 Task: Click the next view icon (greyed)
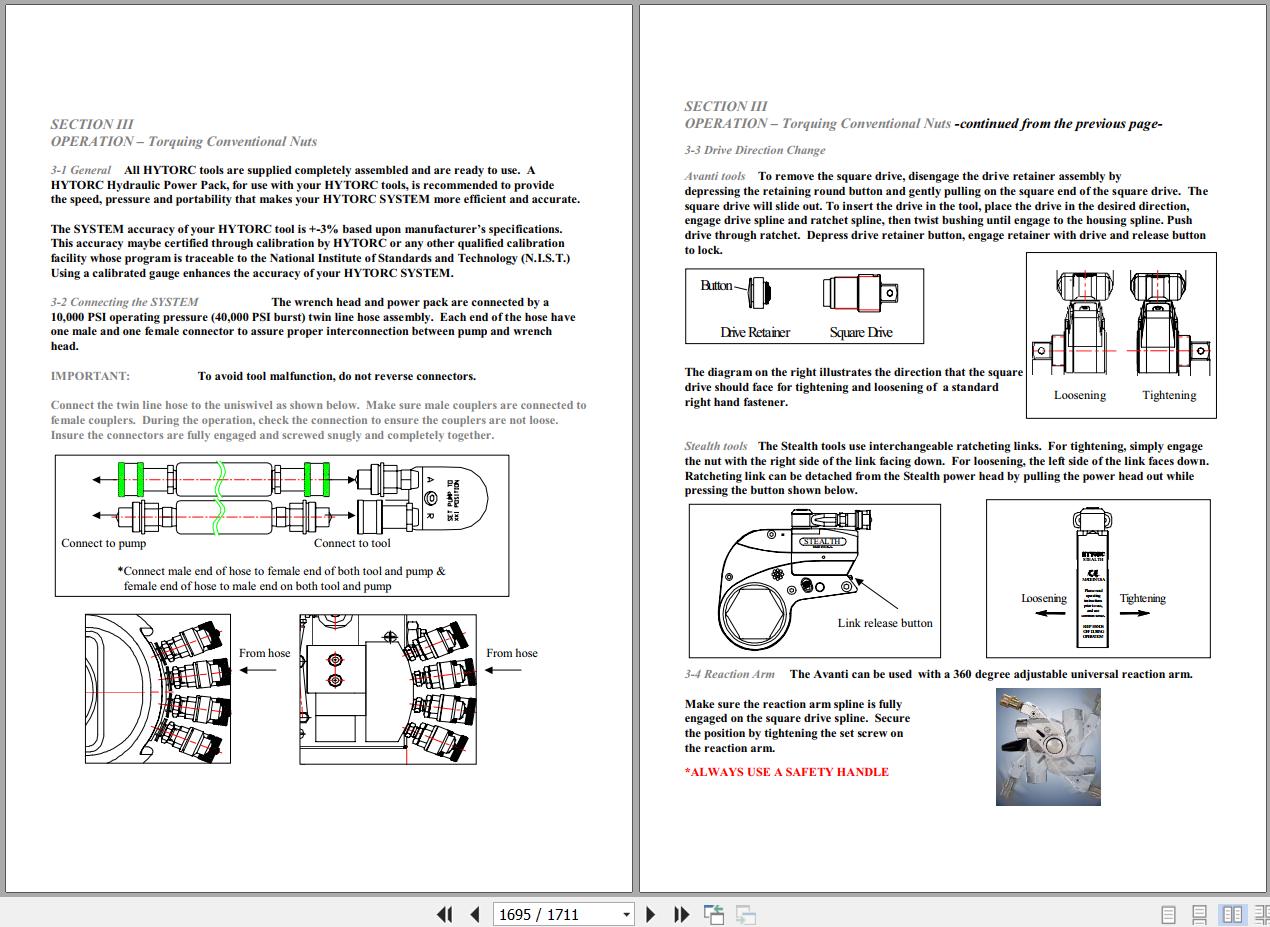746,914
